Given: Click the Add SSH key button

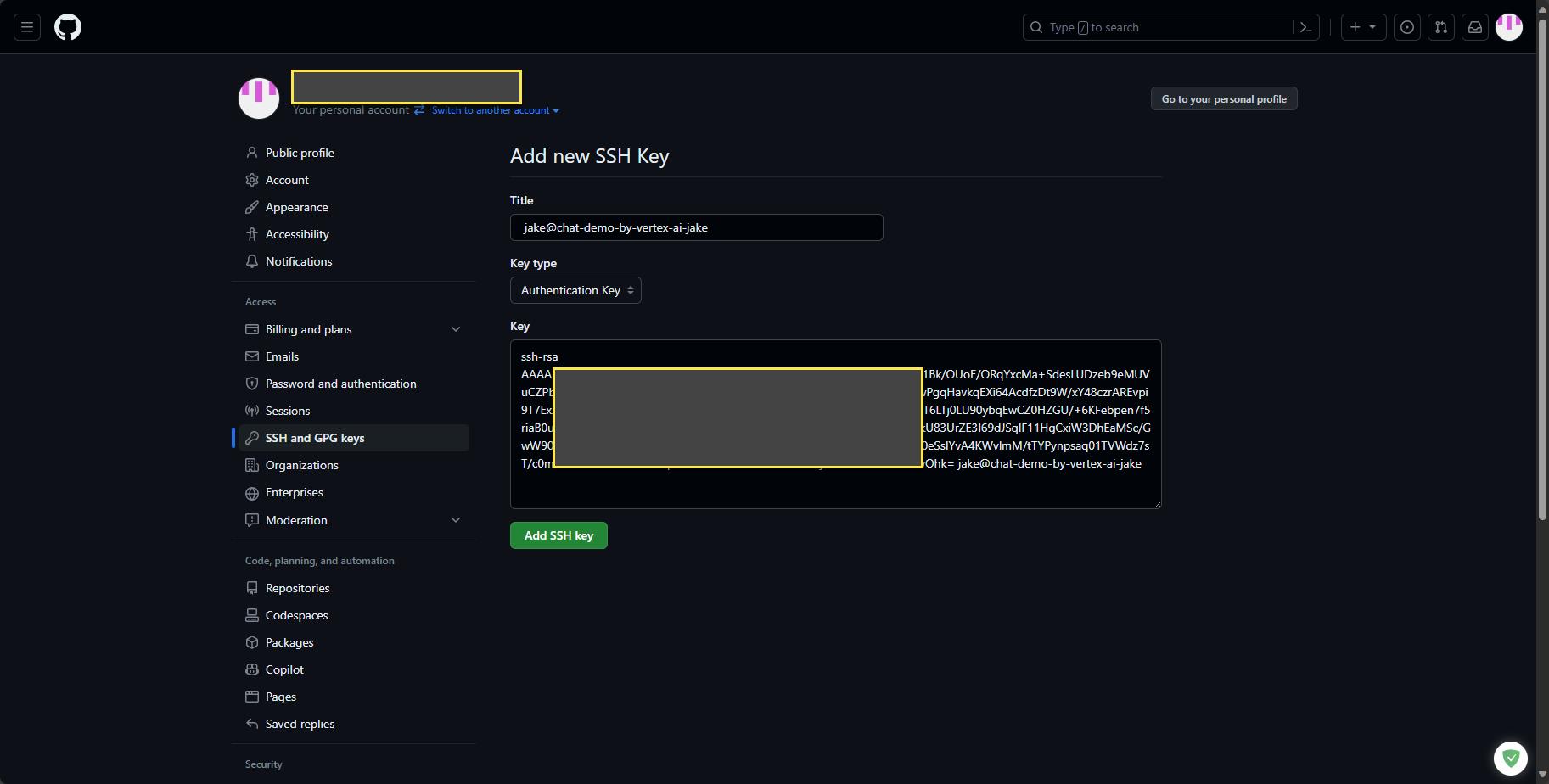Looking at the screenshot, I should click(558, 535).
